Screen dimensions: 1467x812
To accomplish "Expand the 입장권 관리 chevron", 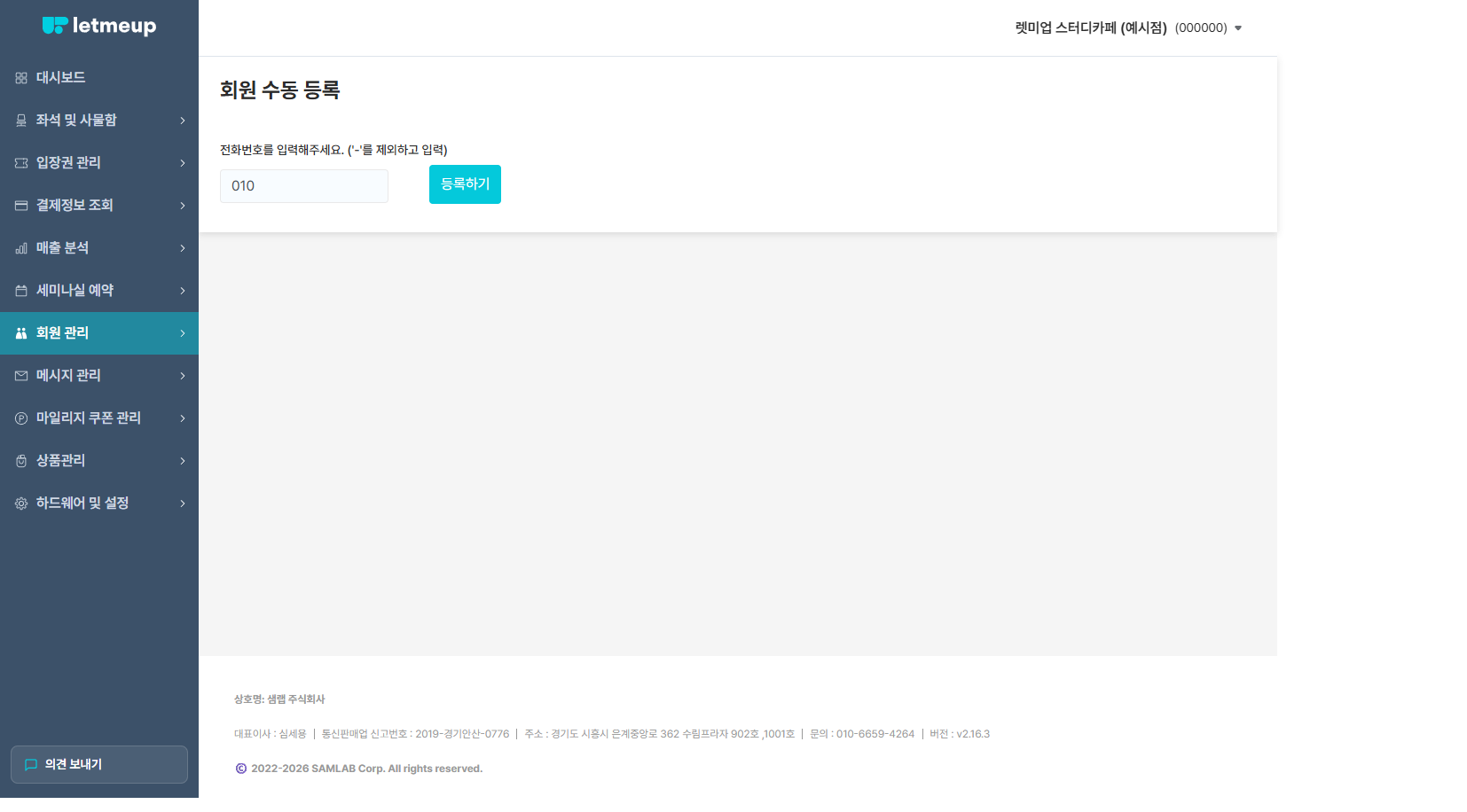I will coord(183,163).
